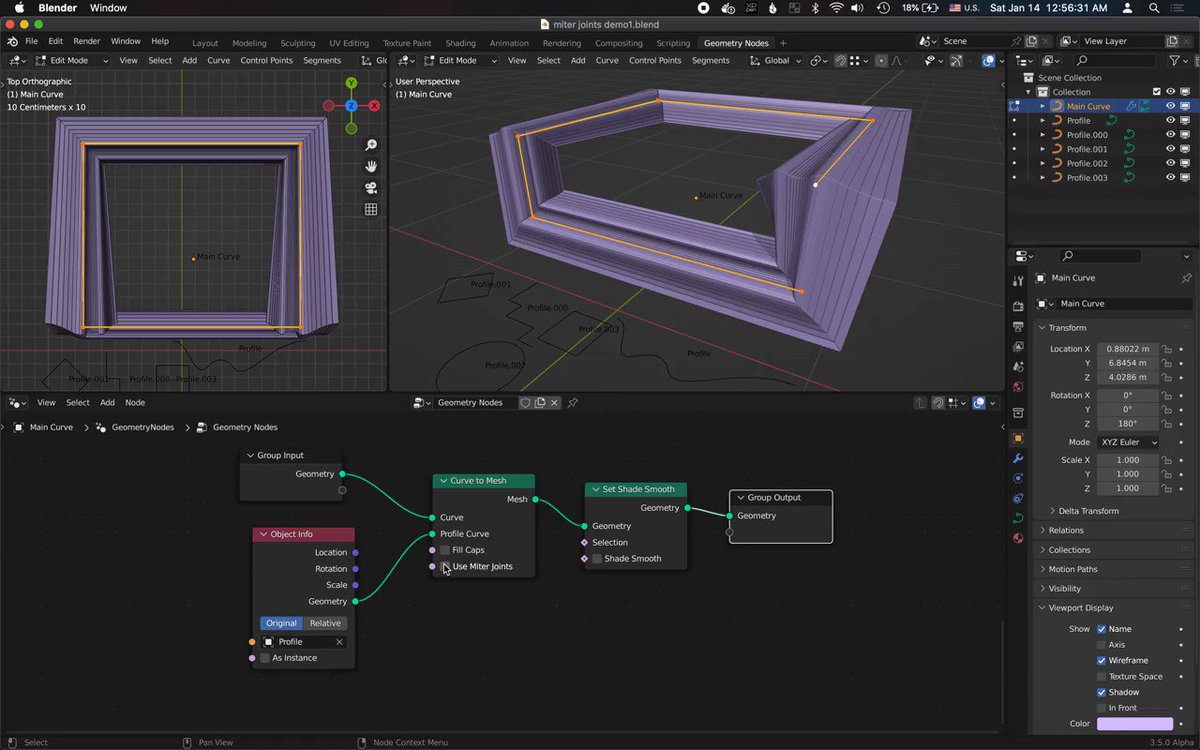Switch to the Shading workspace tab
1200x750 pixels.
(460, 43)
